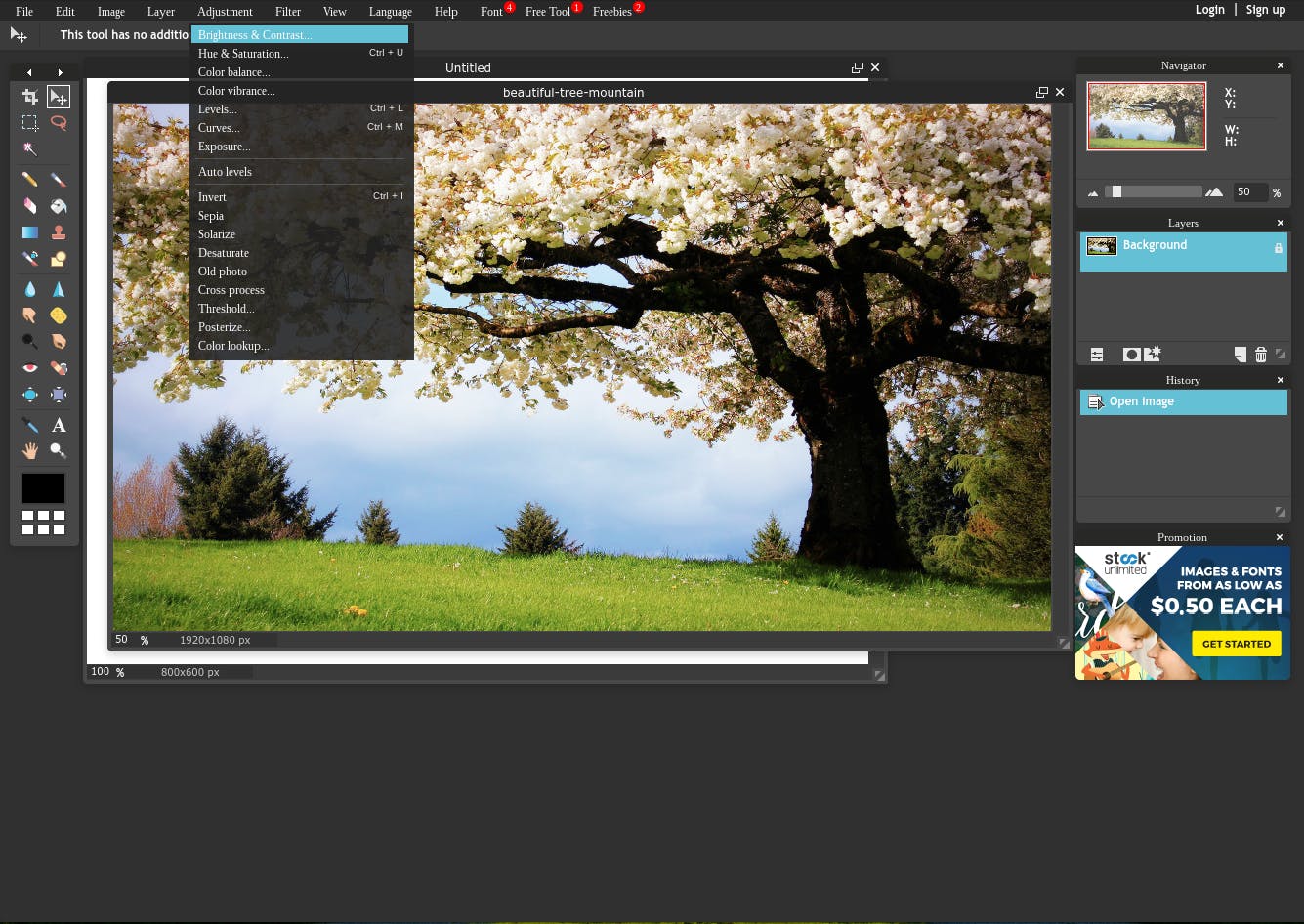Select the Gradient tool
The image size is (1304, 924).
pyautogui.click(x=30, y=232)
